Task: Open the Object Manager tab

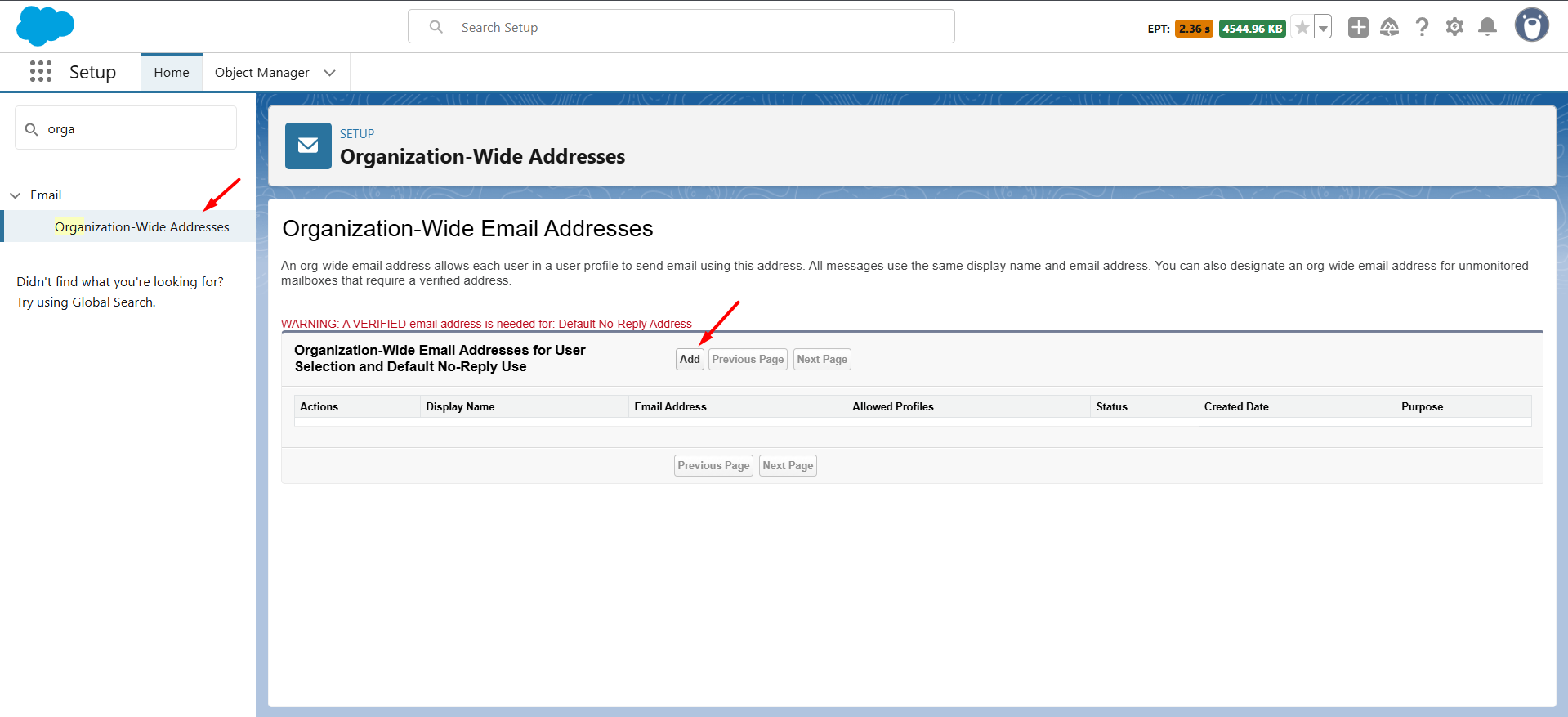Action: [261, 72]
